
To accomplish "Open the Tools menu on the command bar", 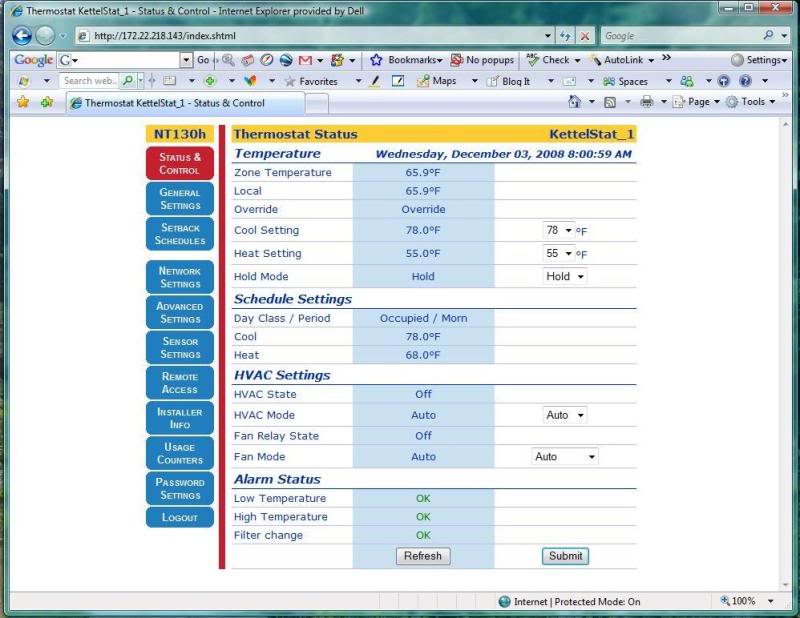I will pyautogui.click(x=752, y=102).
